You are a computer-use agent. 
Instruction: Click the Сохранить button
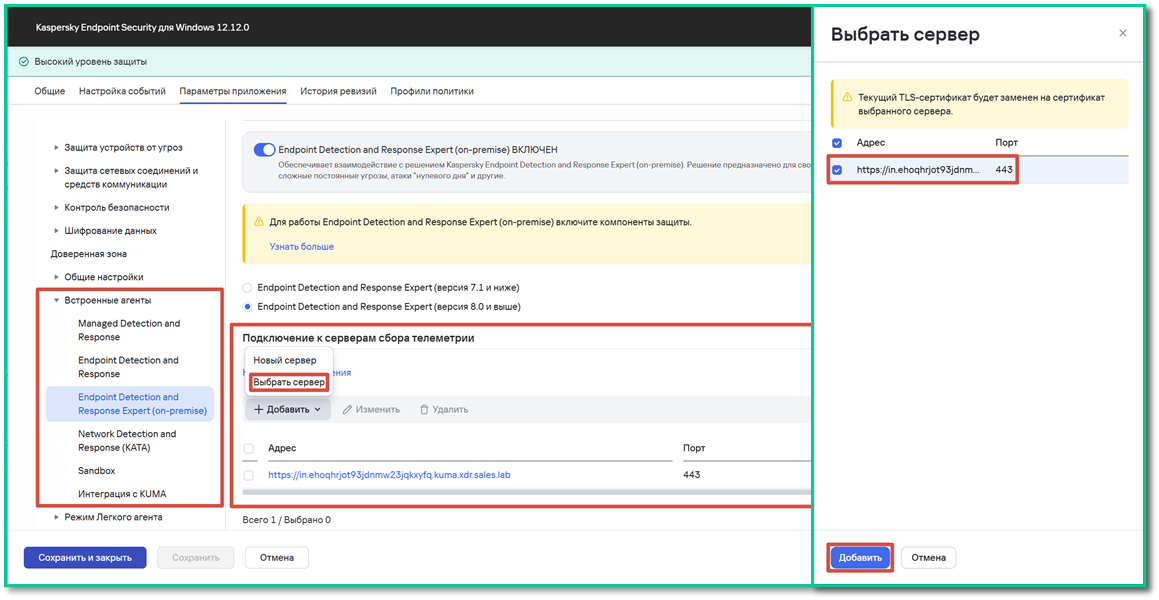coord(196,558)
